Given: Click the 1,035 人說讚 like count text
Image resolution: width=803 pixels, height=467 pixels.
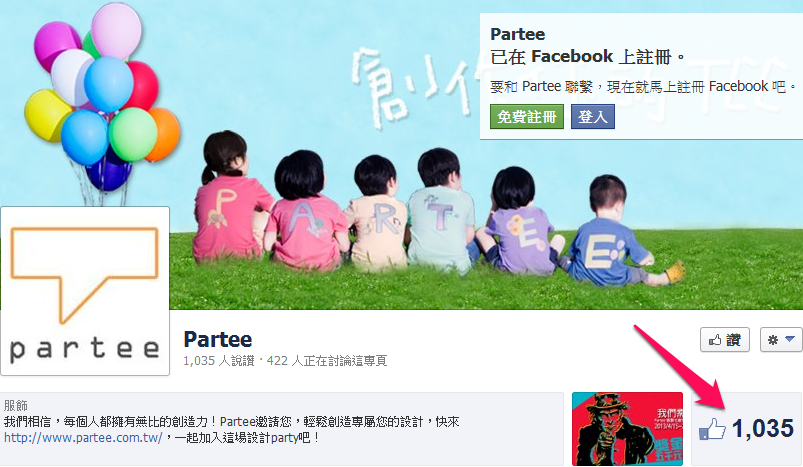Looking at the screenshot, I should tap(219, 361).
